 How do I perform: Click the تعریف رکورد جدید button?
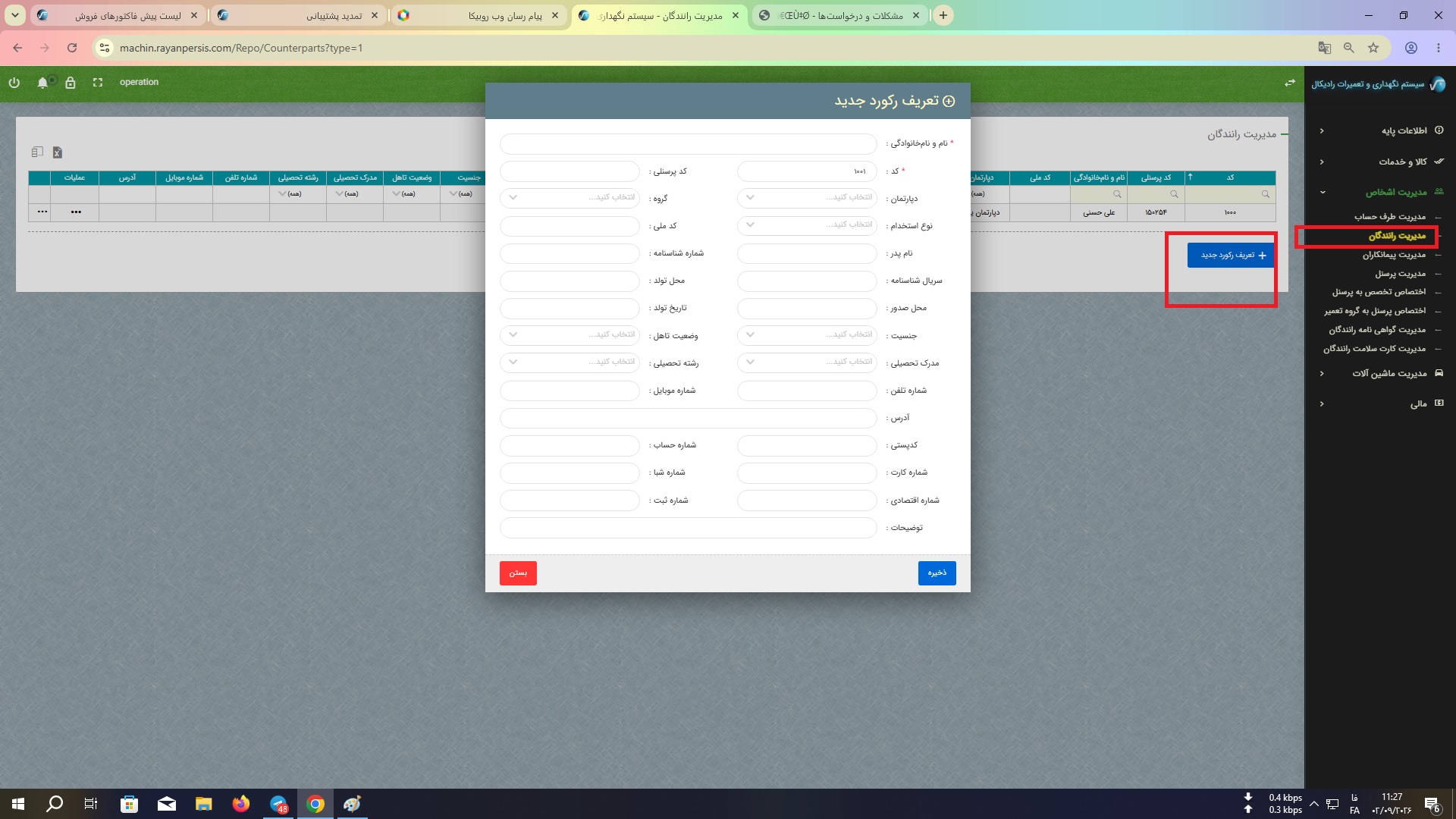point(1232,256)
